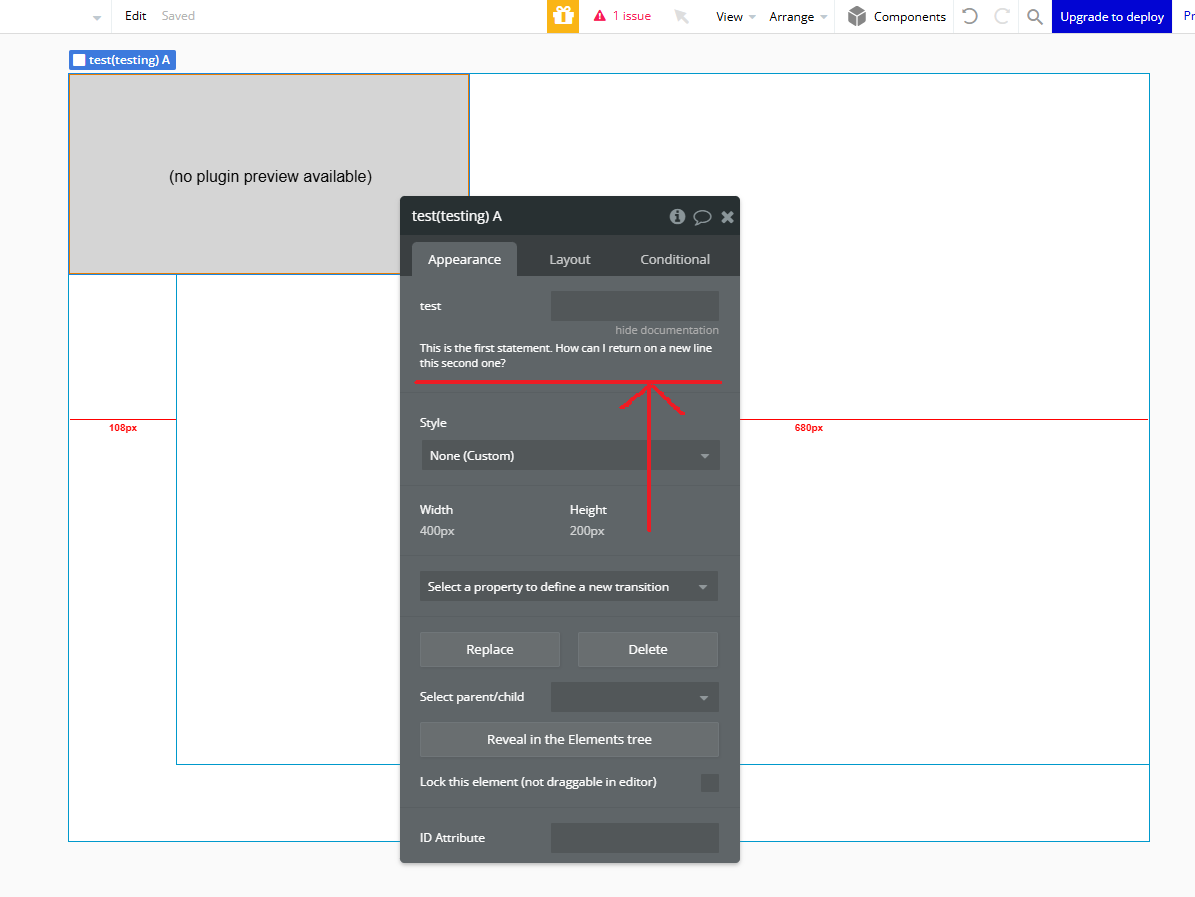Click the 1 issue text
This screenshot has width=1195, height=897.
[632, 16]
